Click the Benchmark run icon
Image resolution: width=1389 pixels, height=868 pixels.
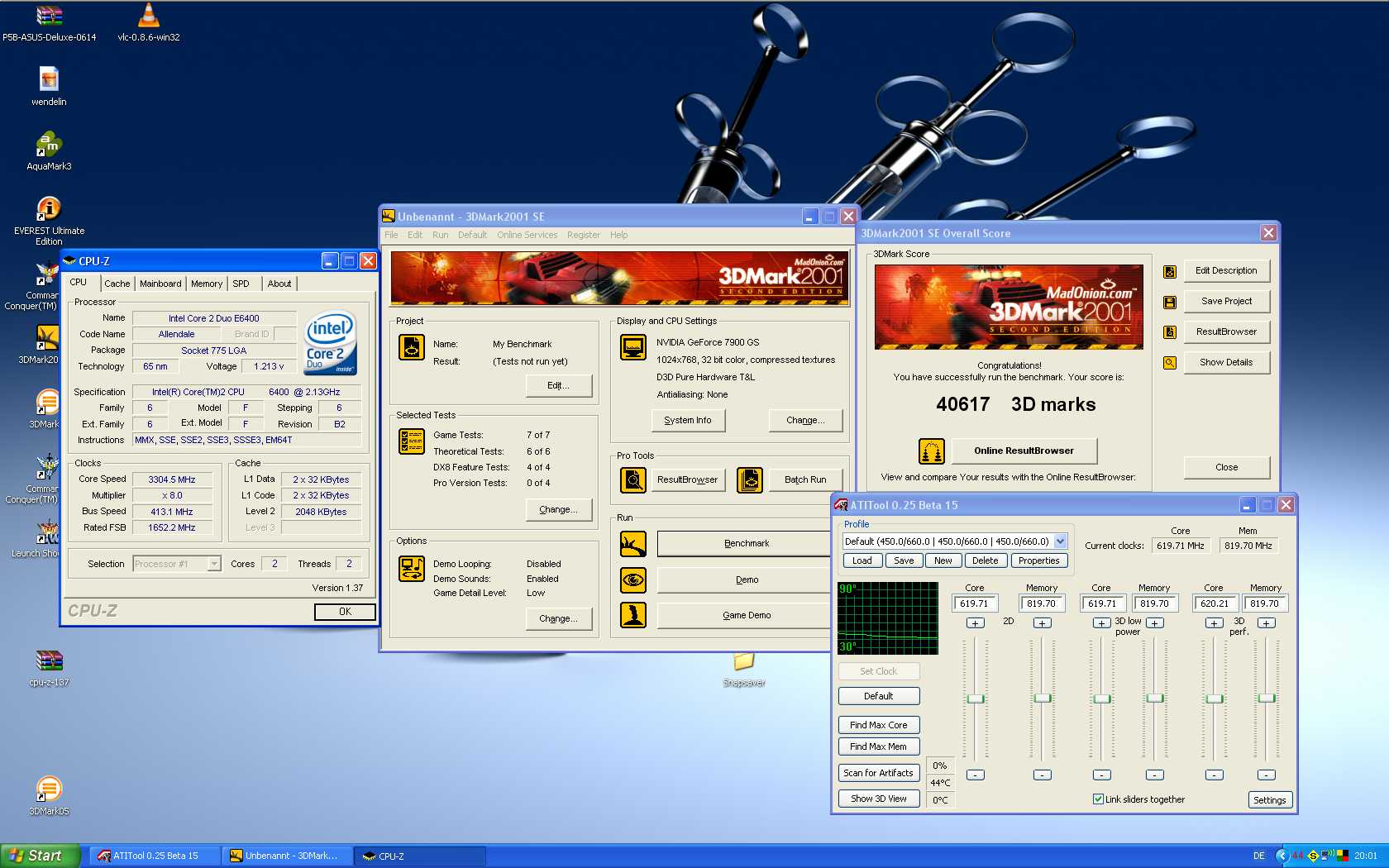[x=633, y=544]
